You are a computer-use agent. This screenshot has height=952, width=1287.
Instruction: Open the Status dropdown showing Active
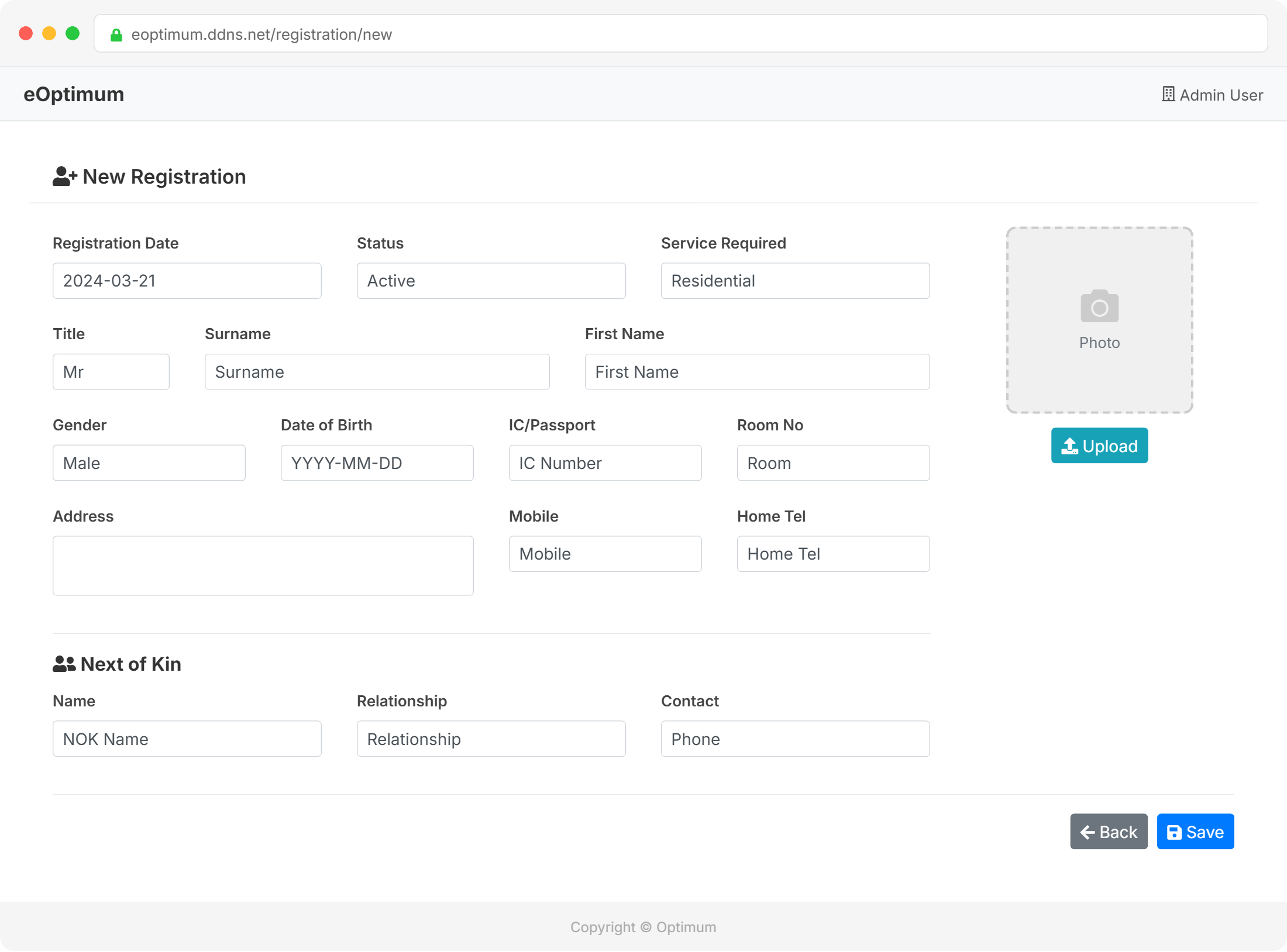(491, 281)
